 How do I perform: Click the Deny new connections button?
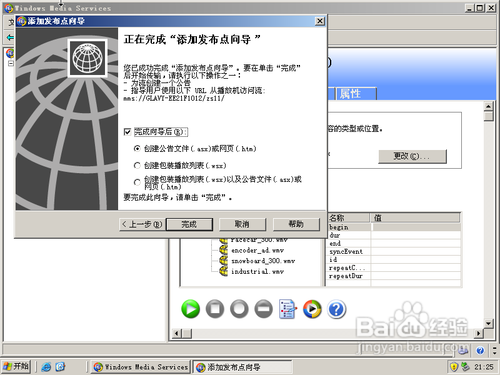(x=263, y=309)
